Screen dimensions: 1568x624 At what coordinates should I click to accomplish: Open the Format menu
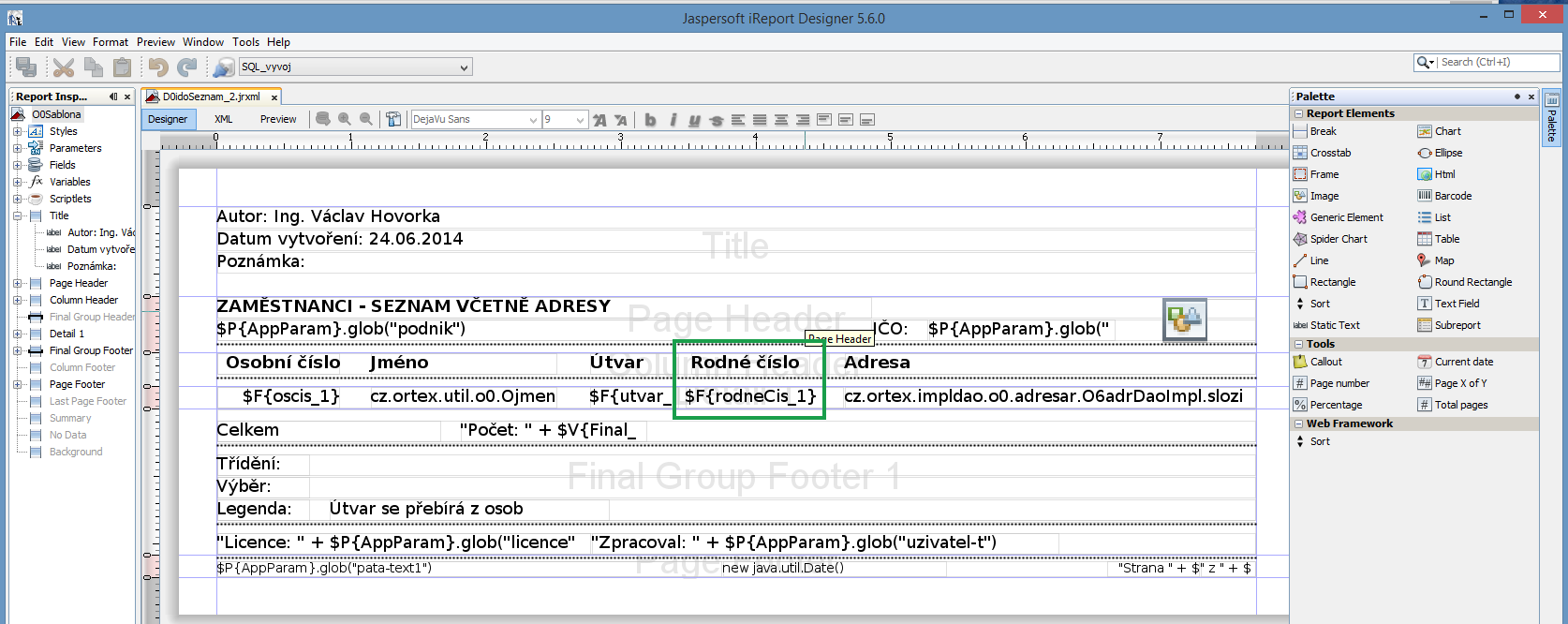(x=110, y=42)
